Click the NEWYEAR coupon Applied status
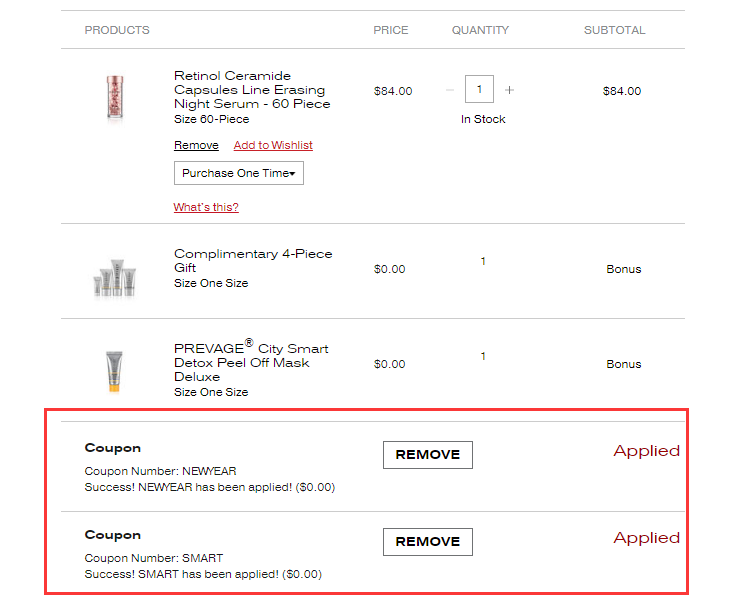Viewport: 731px width, 597px height. click(x=646, y=451)
